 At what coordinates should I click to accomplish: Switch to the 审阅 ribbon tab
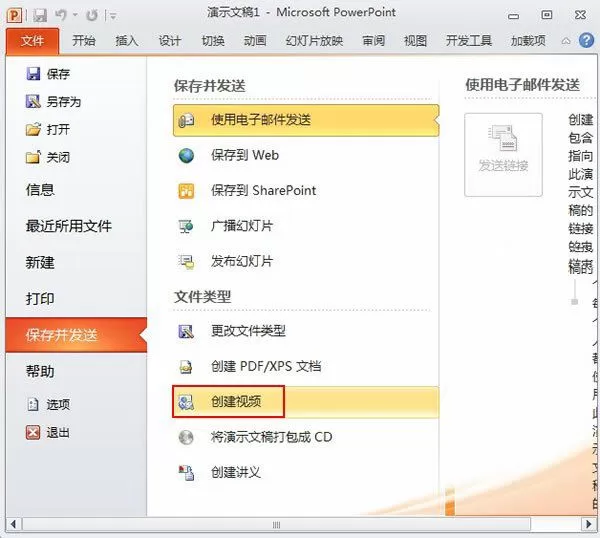(x=373, y=41)
